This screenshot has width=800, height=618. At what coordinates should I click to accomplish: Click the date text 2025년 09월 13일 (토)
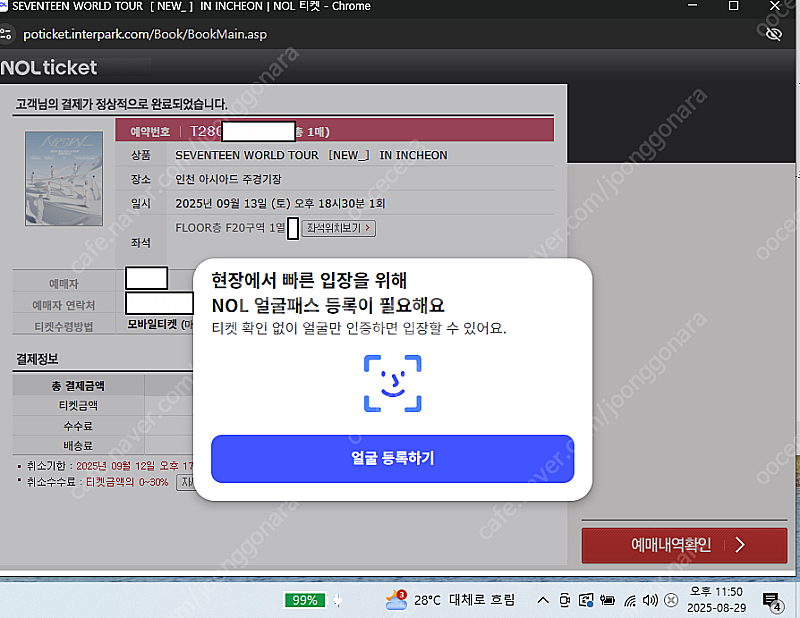coord(233,204)
